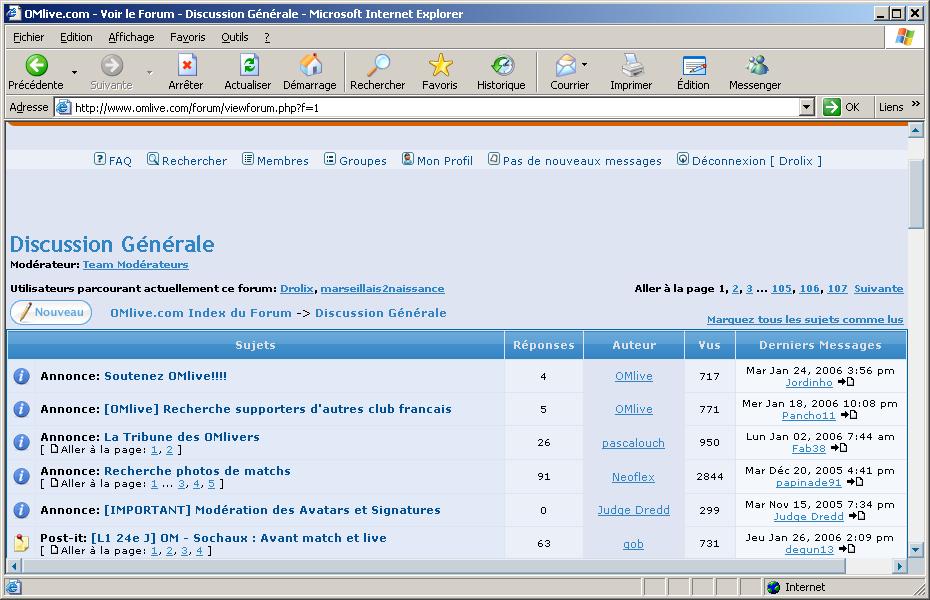Viewport: 930px width, 600px height.
Task: Open the Outils menu
Action: (235, 37)
